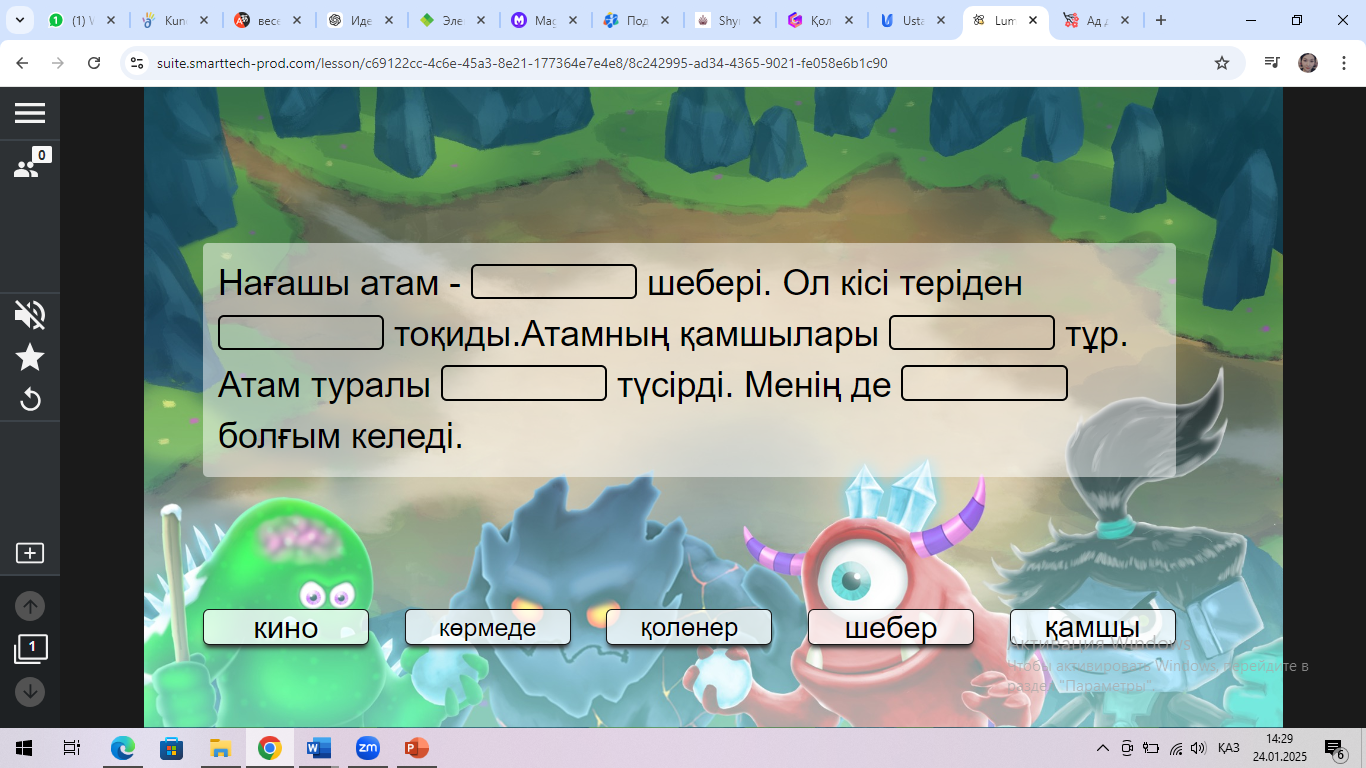Unmute the lesson audio
Viewport: 1366px width, 768px height.
pos(30,315)
